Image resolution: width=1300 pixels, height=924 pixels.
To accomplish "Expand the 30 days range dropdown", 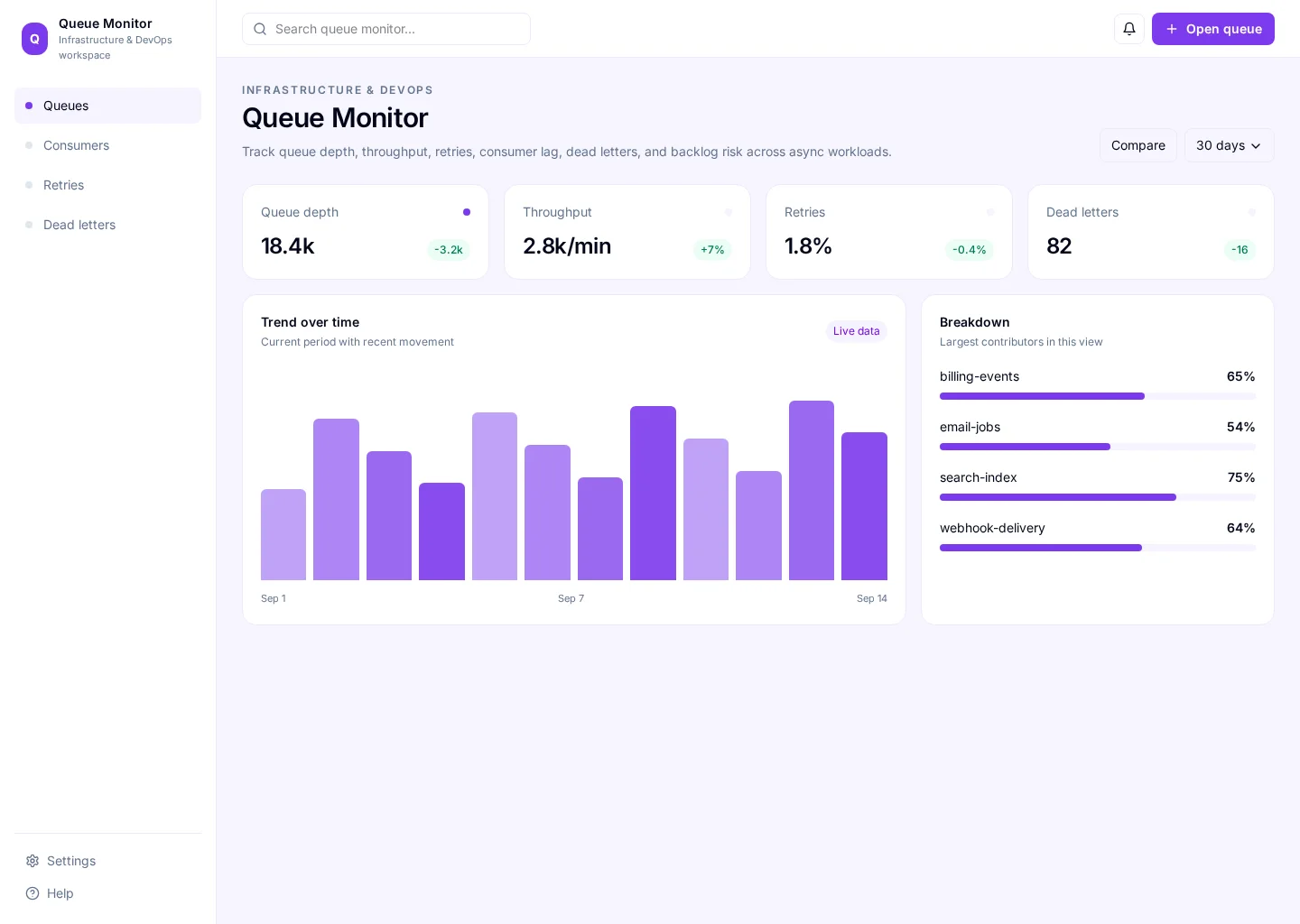I will (x=1230, y=145).
